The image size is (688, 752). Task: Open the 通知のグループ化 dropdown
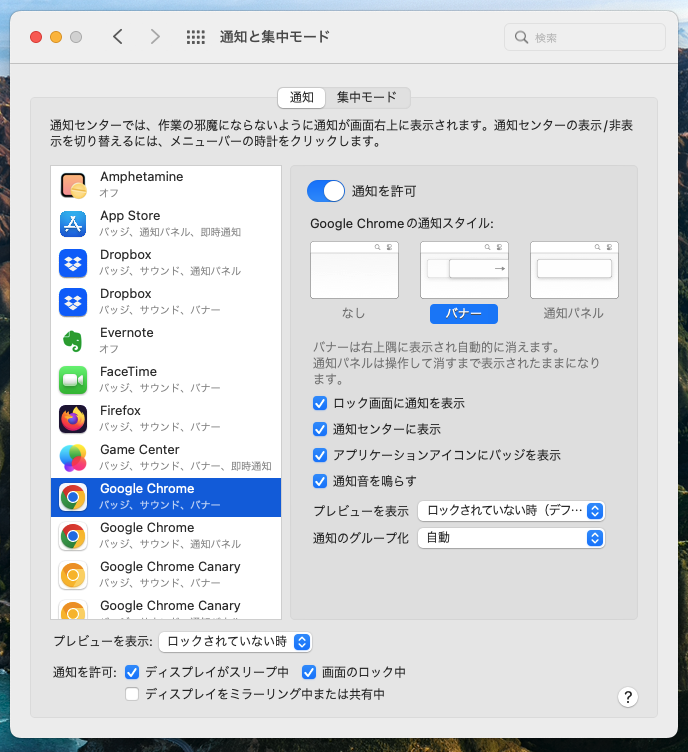coord(511,538)
